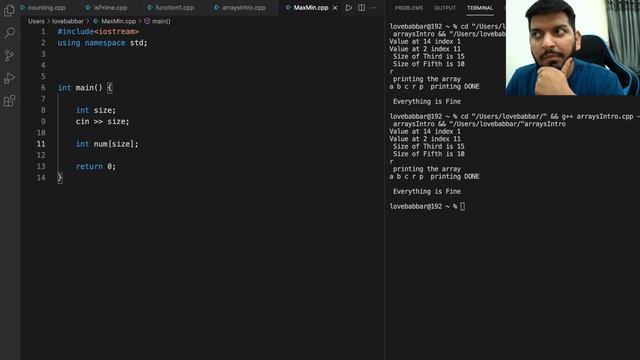Click the MaxMin.cpp breadcrumb segment
This screenshot has height=360, width=640.
(x=114, y=21)
